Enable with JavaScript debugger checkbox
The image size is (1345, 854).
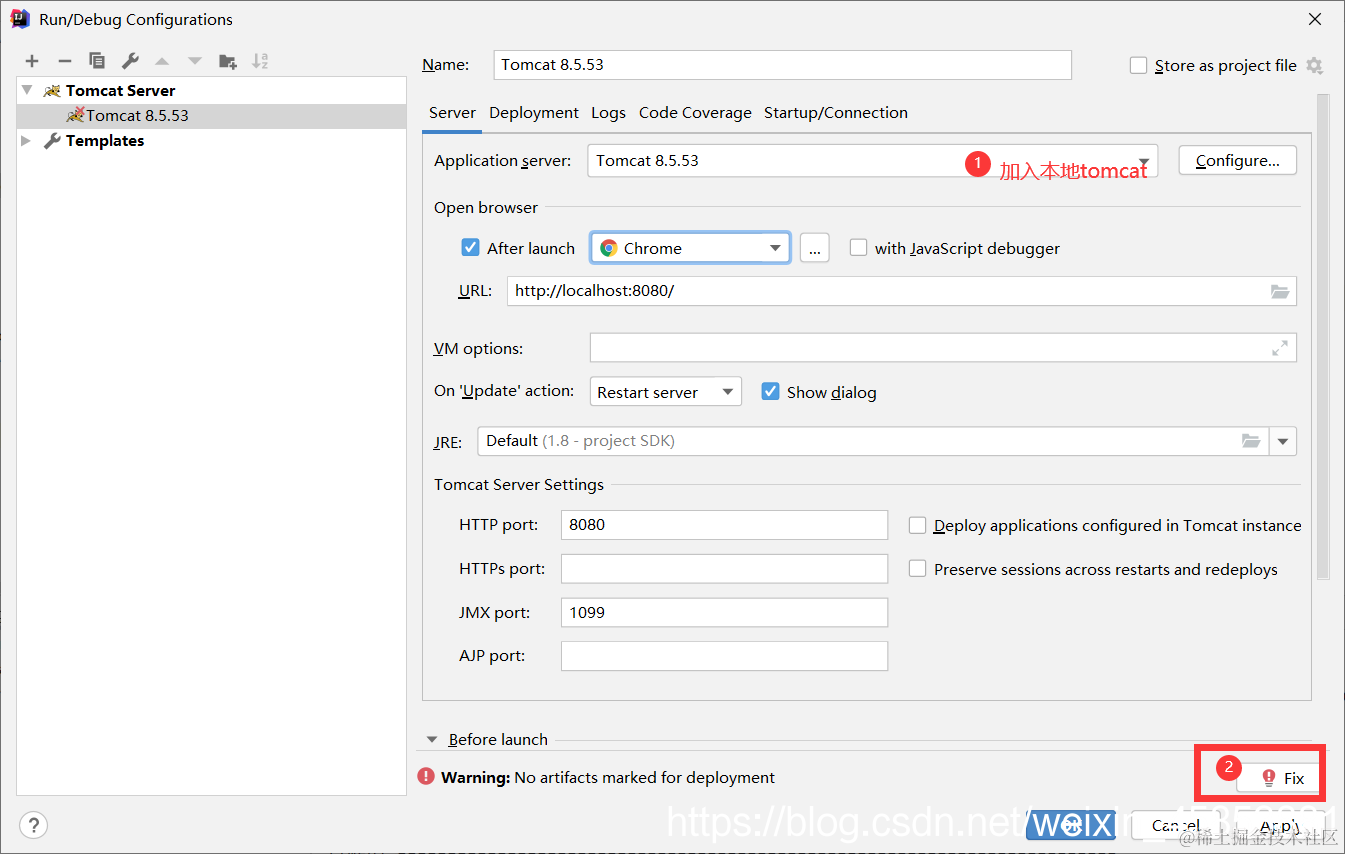[858, 248]
